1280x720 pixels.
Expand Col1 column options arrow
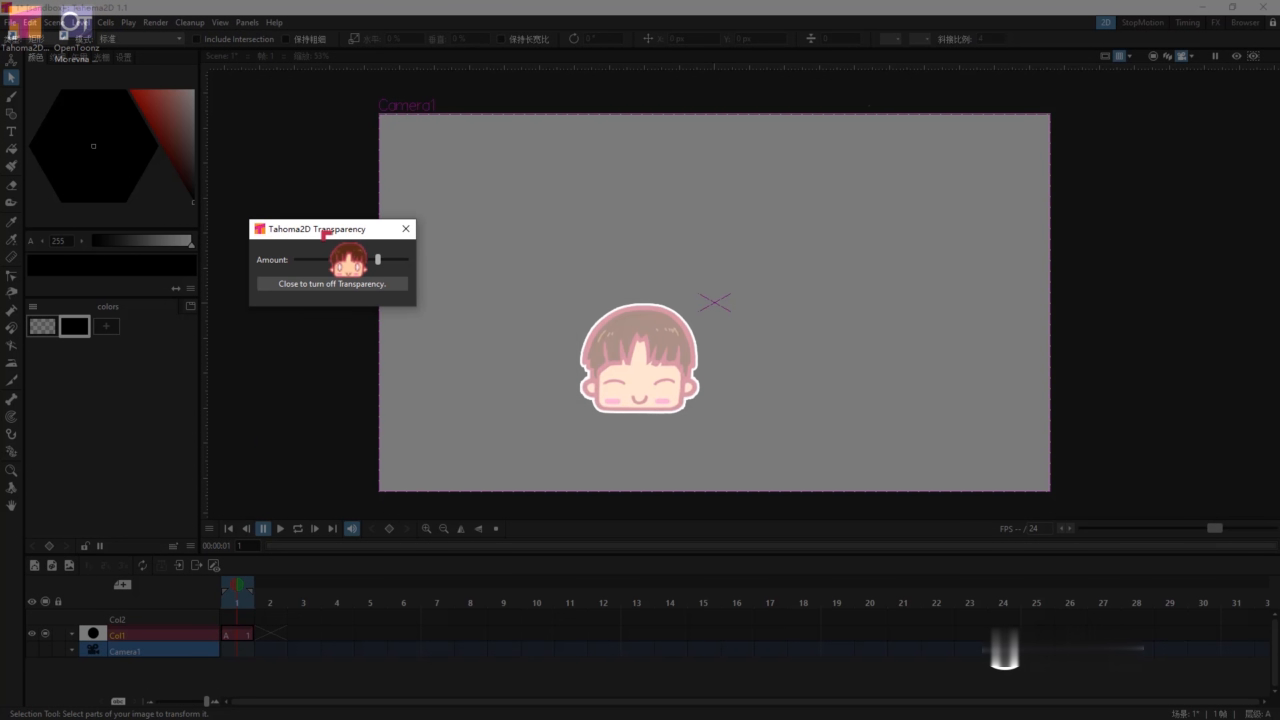click(72, 634)
